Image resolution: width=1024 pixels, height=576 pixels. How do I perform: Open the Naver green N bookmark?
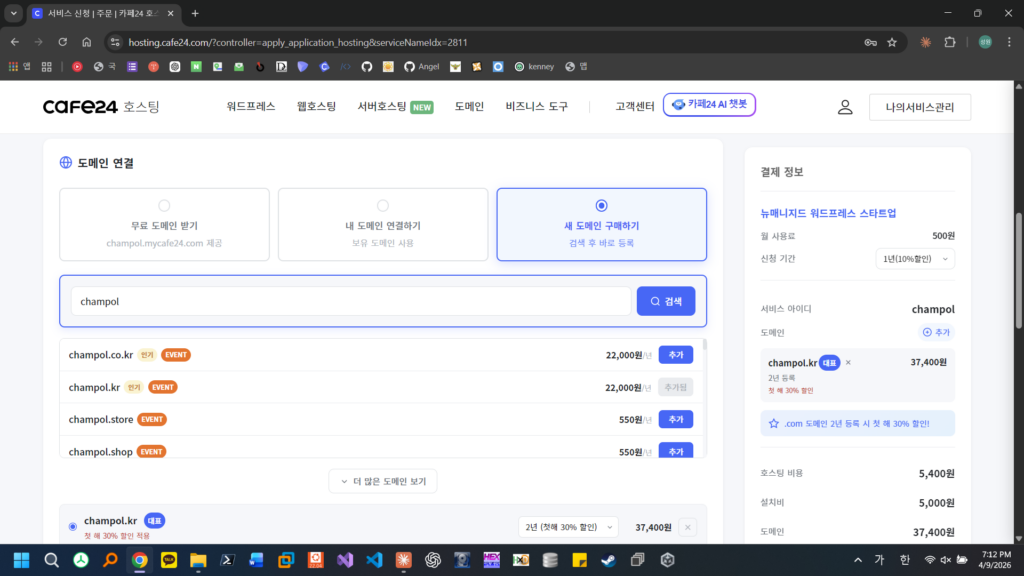(196, 67)
